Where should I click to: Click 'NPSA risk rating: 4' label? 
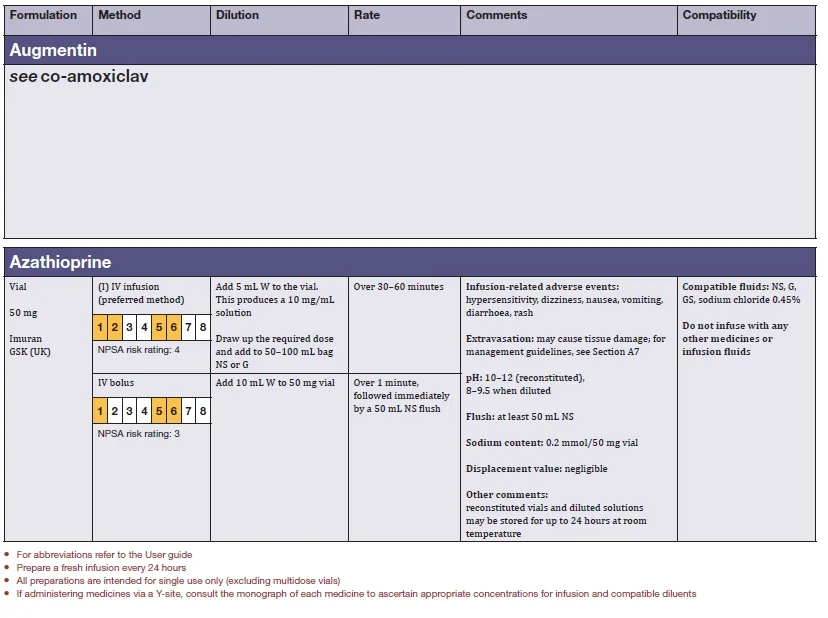(138, 350)
